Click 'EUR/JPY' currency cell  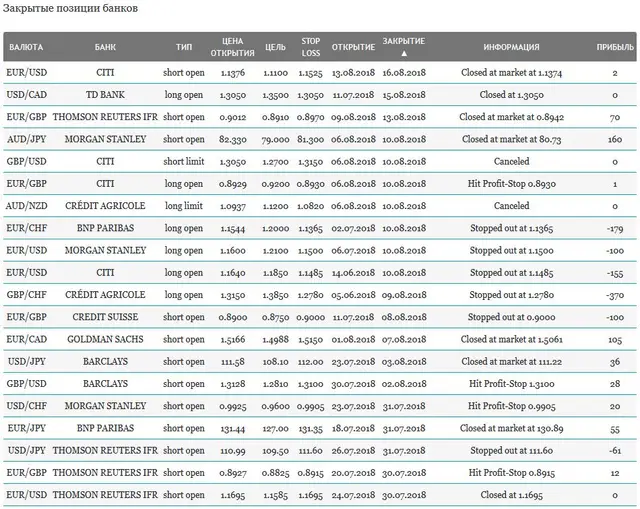point(27,428)
